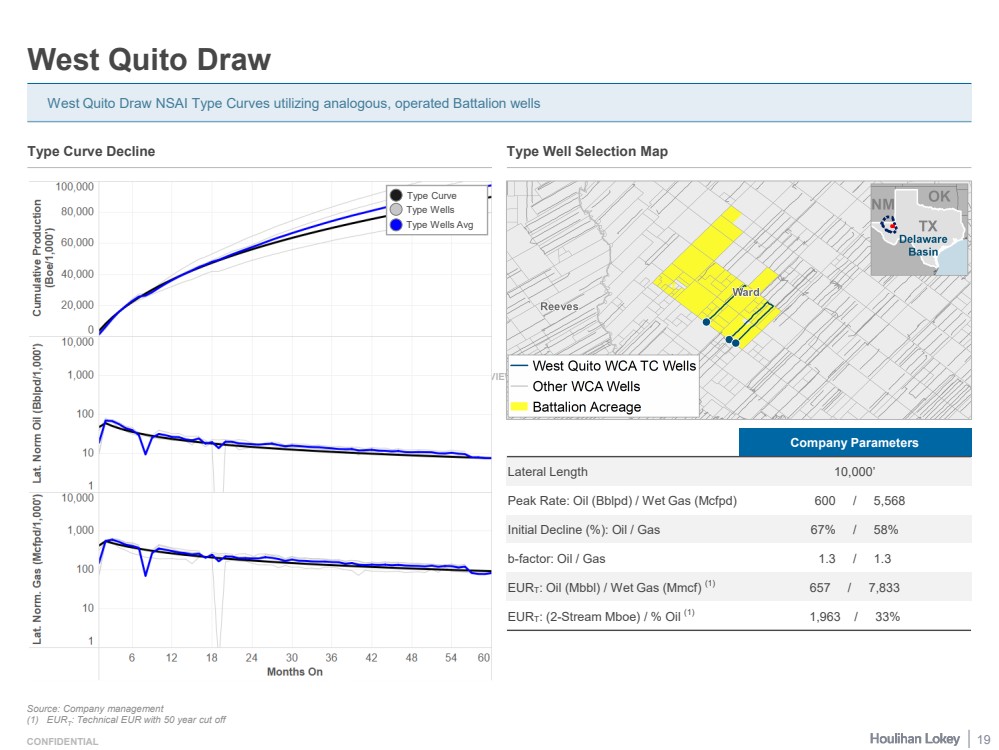Select the Other WCA Wells legend entry

586,386
